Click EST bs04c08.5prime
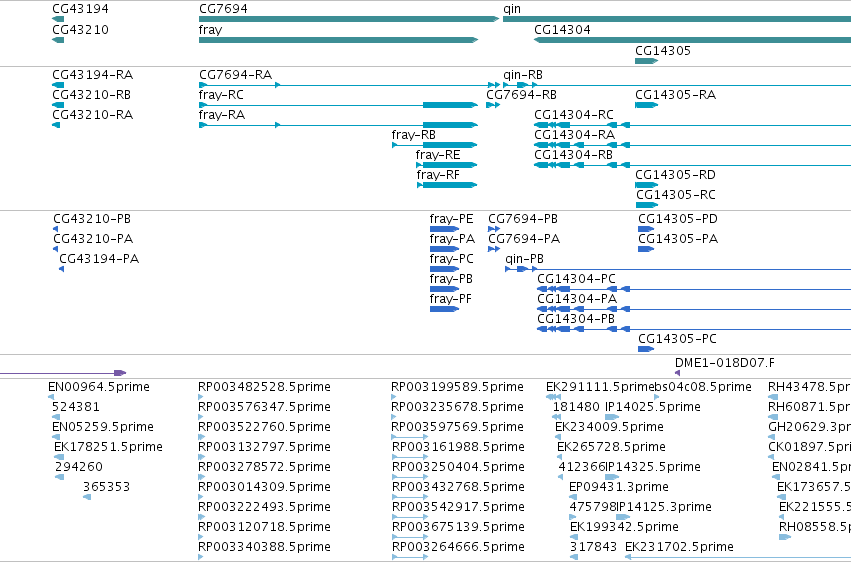 click(x=657, y=397)
